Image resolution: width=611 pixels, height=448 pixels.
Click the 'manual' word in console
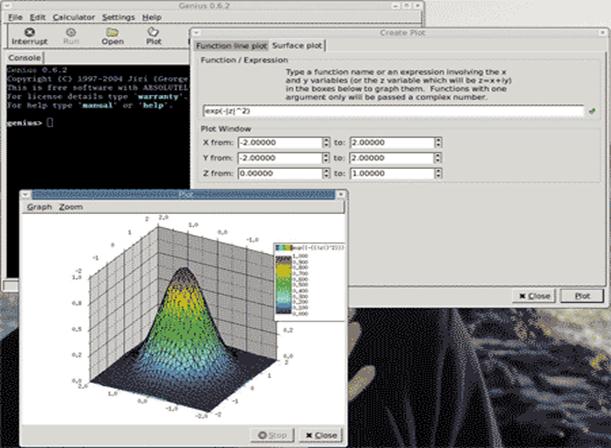pos(97,106)
